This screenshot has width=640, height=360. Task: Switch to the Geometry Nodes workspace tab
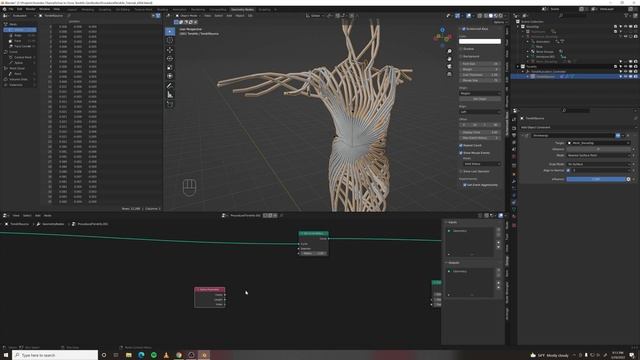point(242,9)
